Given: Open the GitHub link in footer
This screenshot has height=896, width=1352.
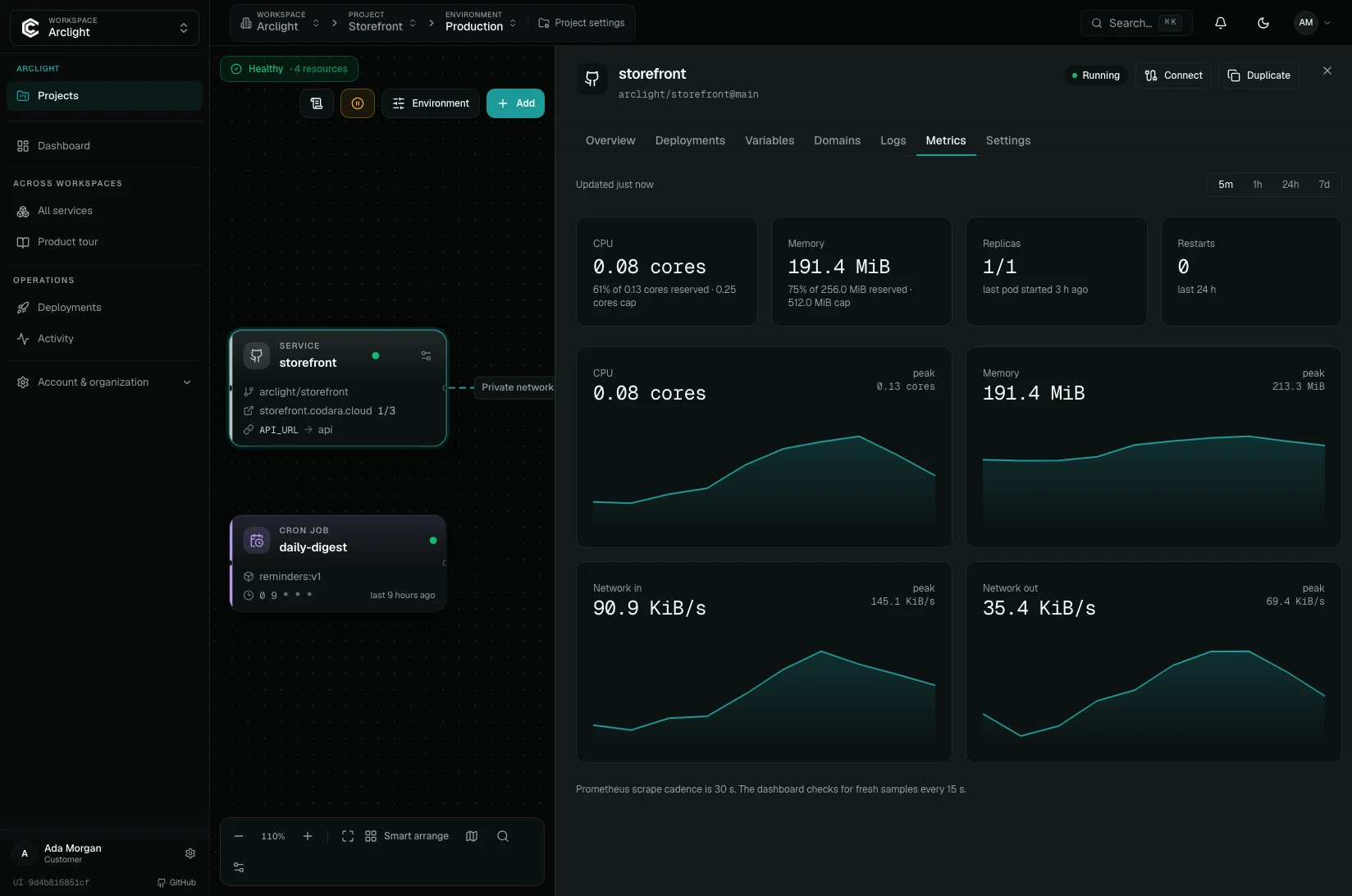Looking at the screenshot, I should pyautogui.click(x=176, y=883).
